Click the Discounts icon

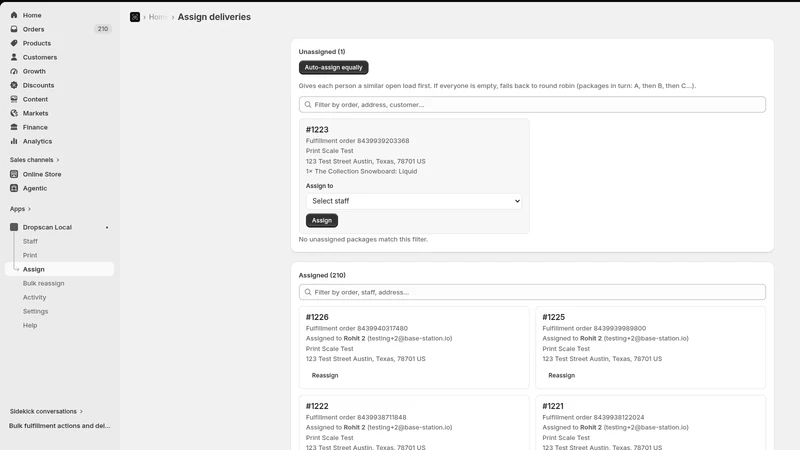14,85
